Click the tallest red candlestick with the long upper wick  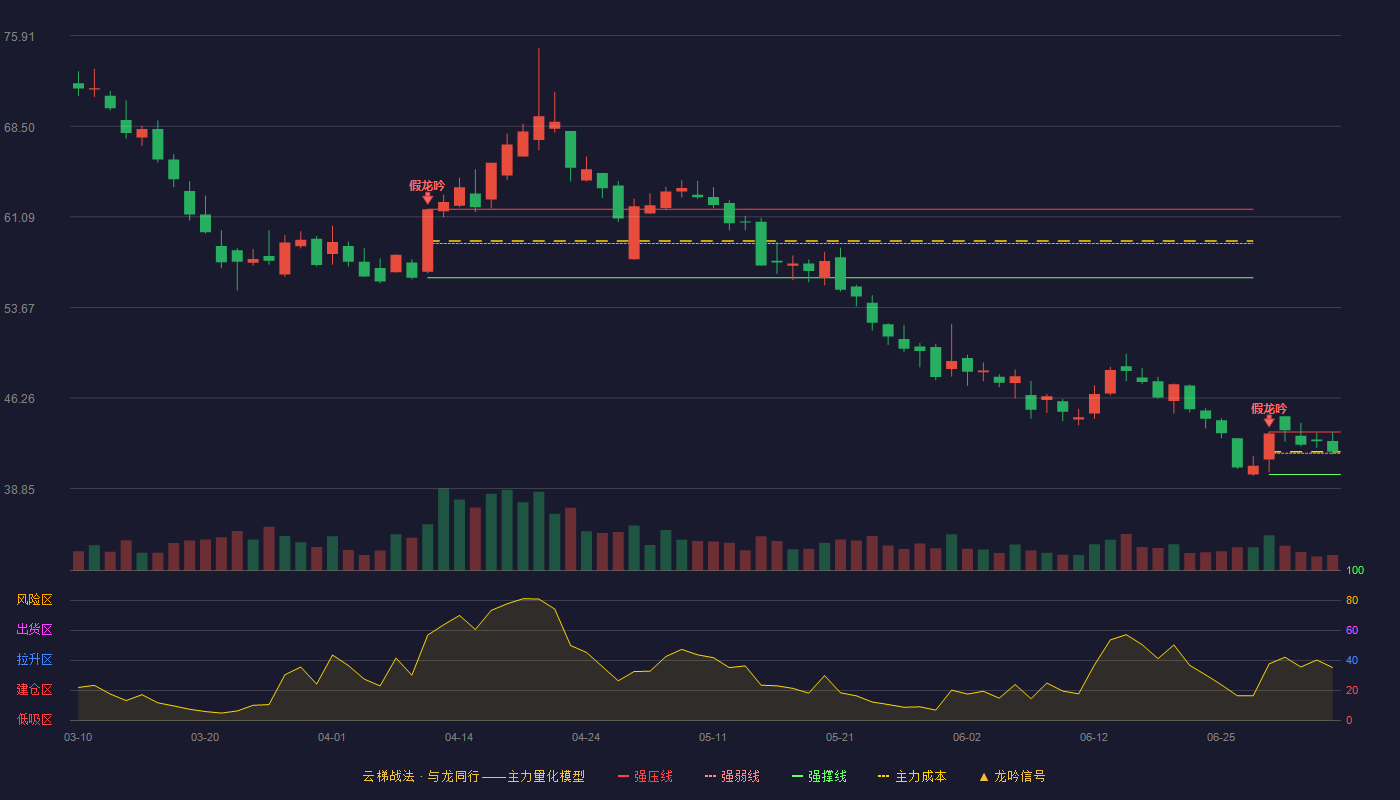[x=538, y=127]
